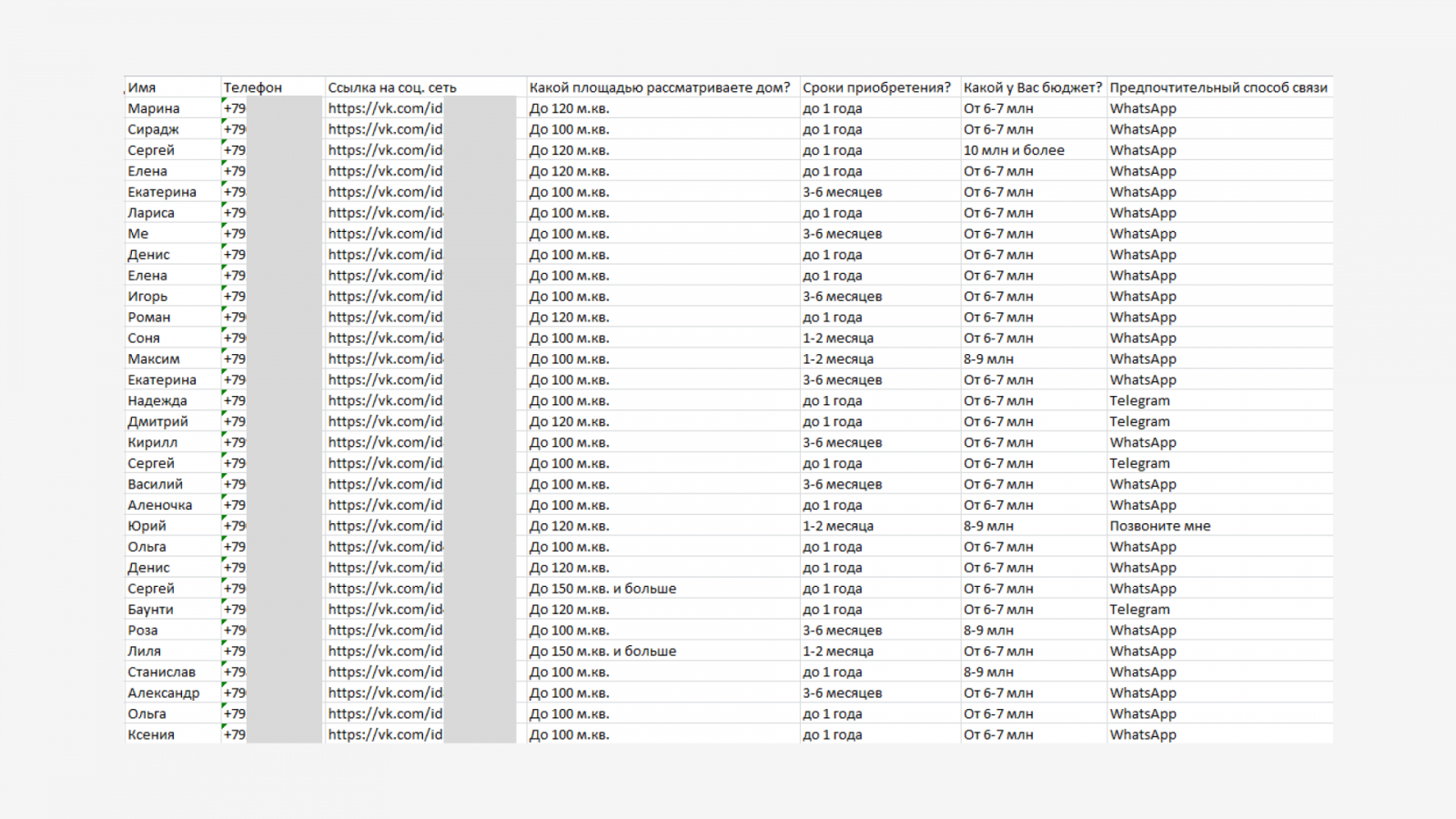The width and height of the screenshot is (1456, 819).
Task: Click 'От 6-7 млн' in Александр's row
Action: [x=998, y=694]
